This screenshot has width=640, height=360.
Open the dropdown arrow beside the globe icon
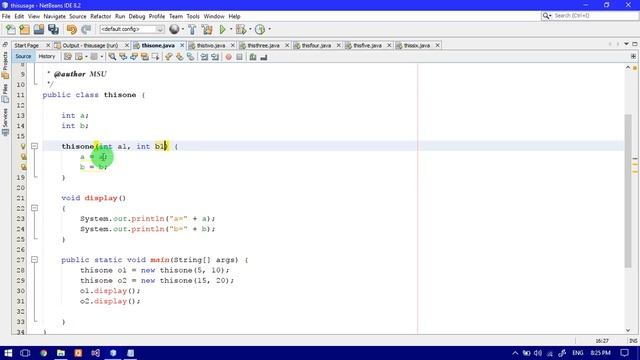tap(182, 29)
